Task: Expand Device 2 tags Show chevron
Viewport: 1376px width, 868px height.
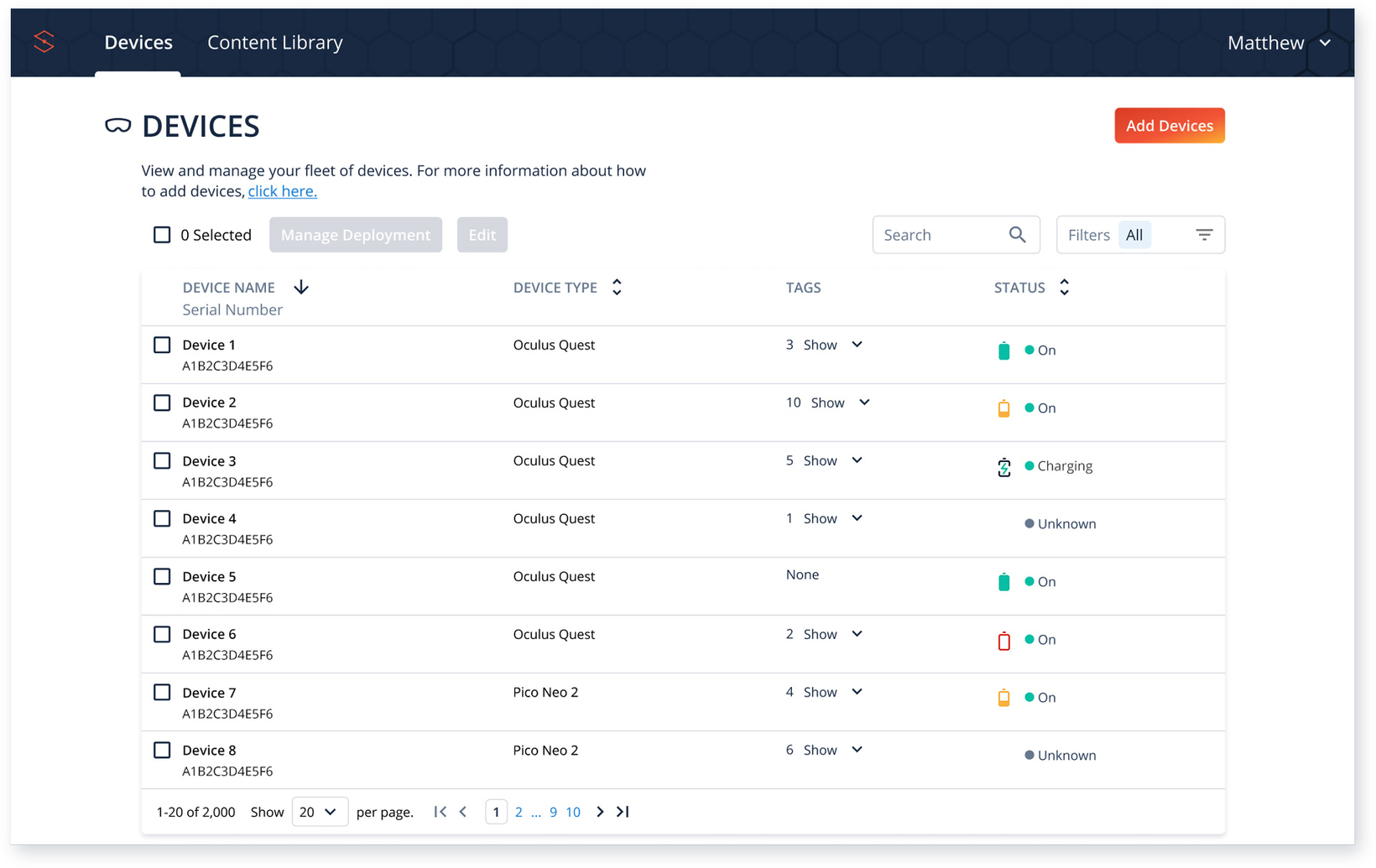Action: tap(864, 403)
